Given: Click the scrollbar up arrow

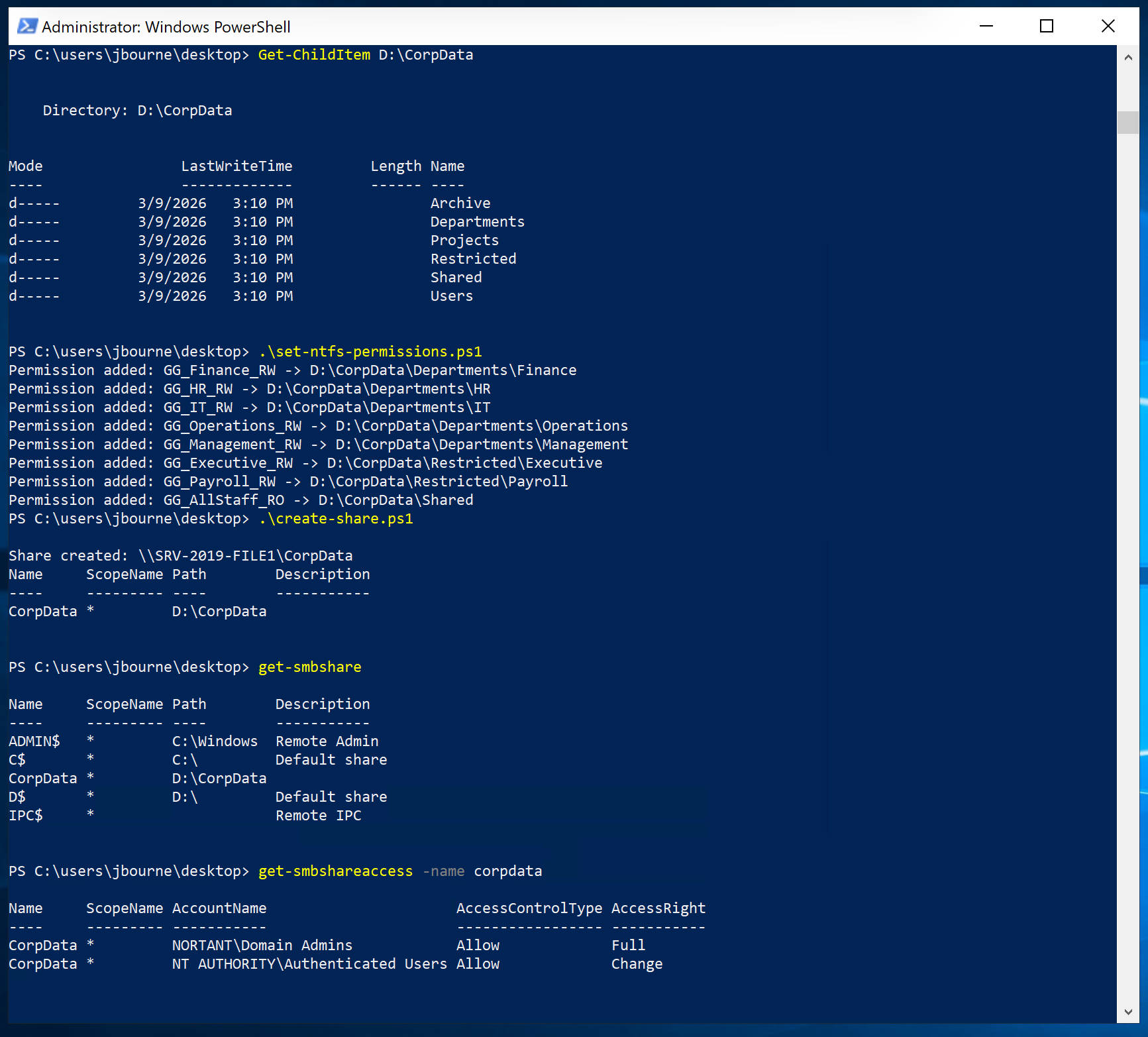Looking at the screenshot, I should [1127, 58].
